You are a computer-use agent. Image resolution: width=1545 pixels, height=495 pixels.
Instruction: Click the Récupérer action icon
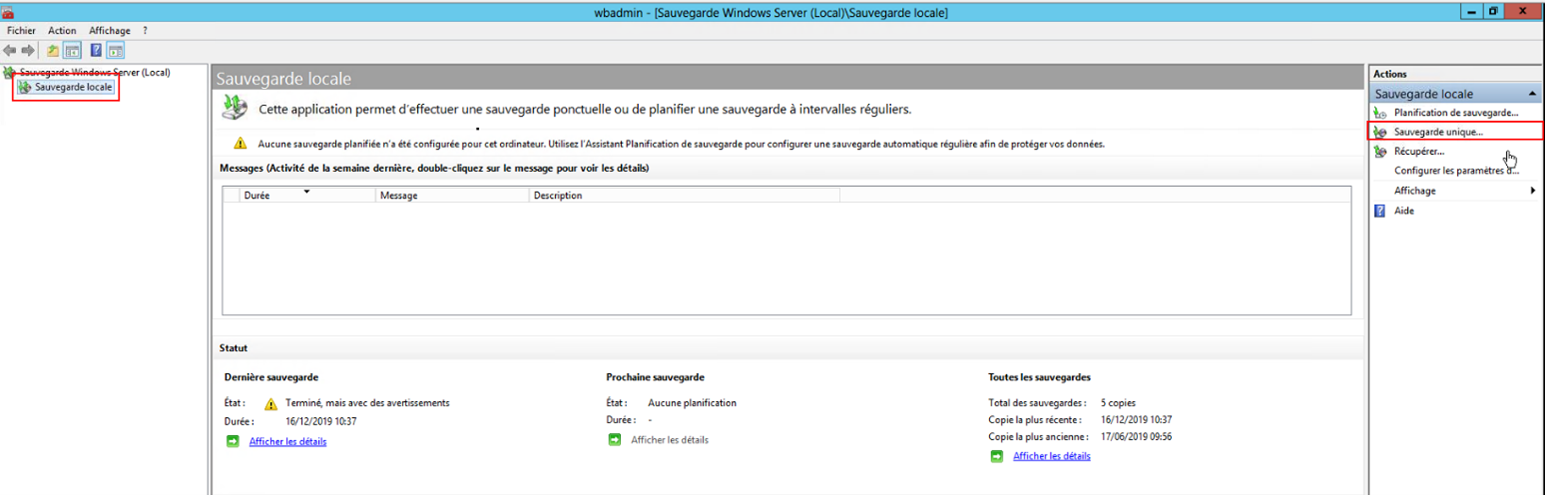click(x=1380, y=151)
